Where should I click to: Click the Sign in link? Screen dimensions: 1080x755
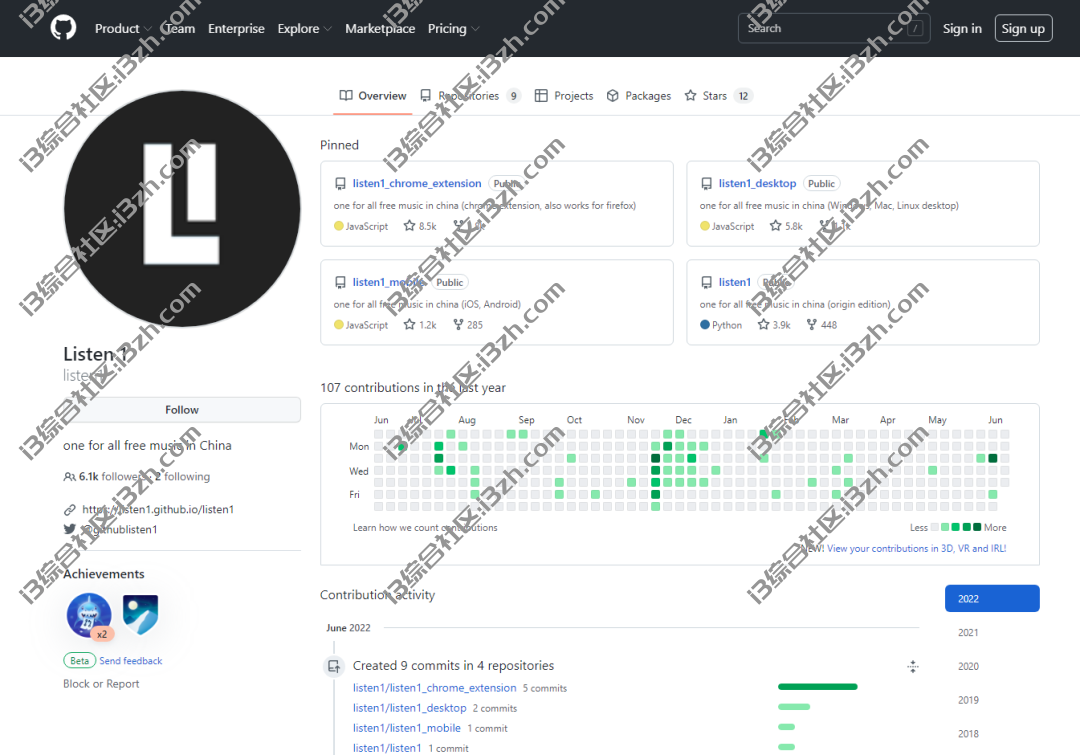(962, 28)
